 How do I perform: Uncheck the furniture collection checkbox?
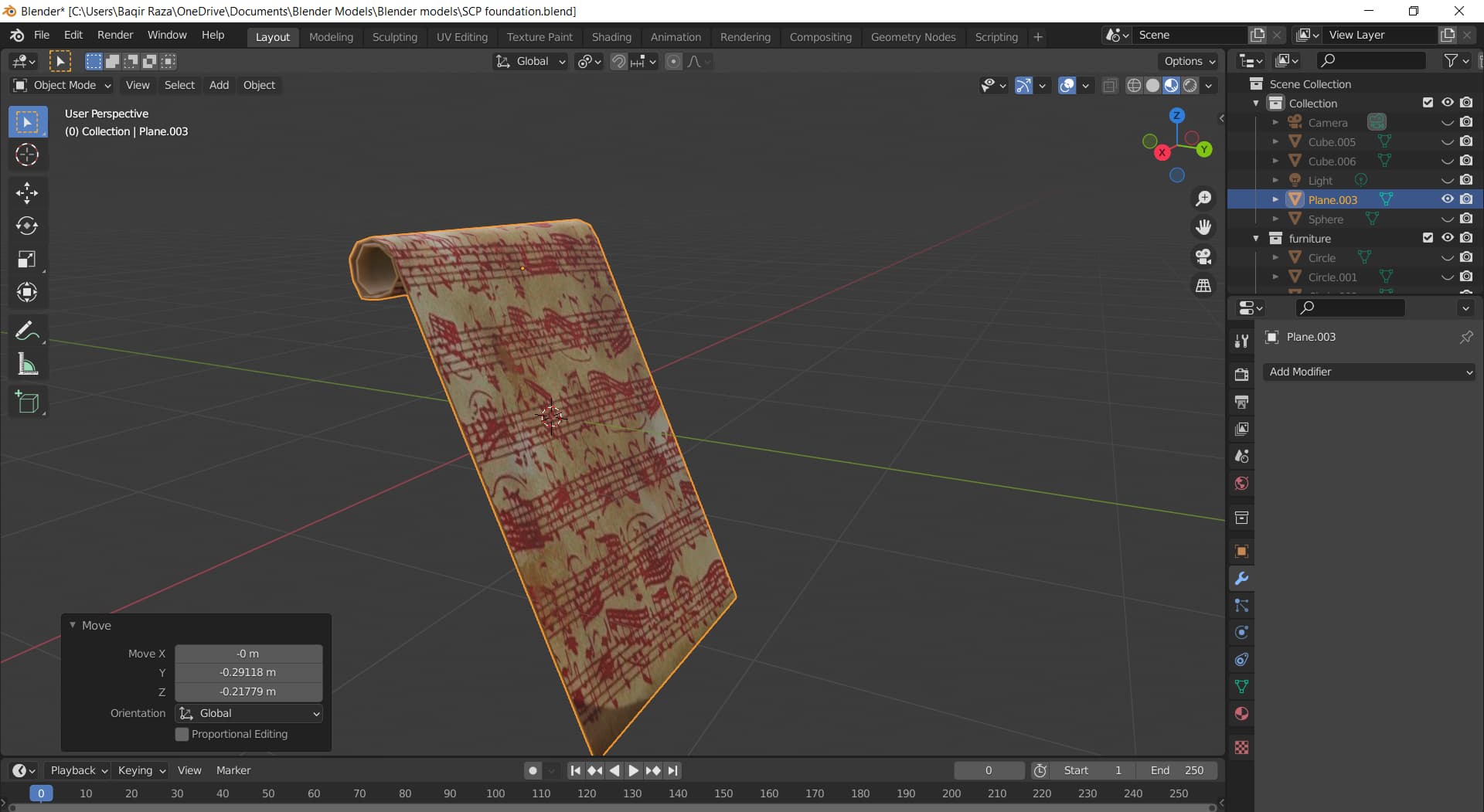point(1428,238)
